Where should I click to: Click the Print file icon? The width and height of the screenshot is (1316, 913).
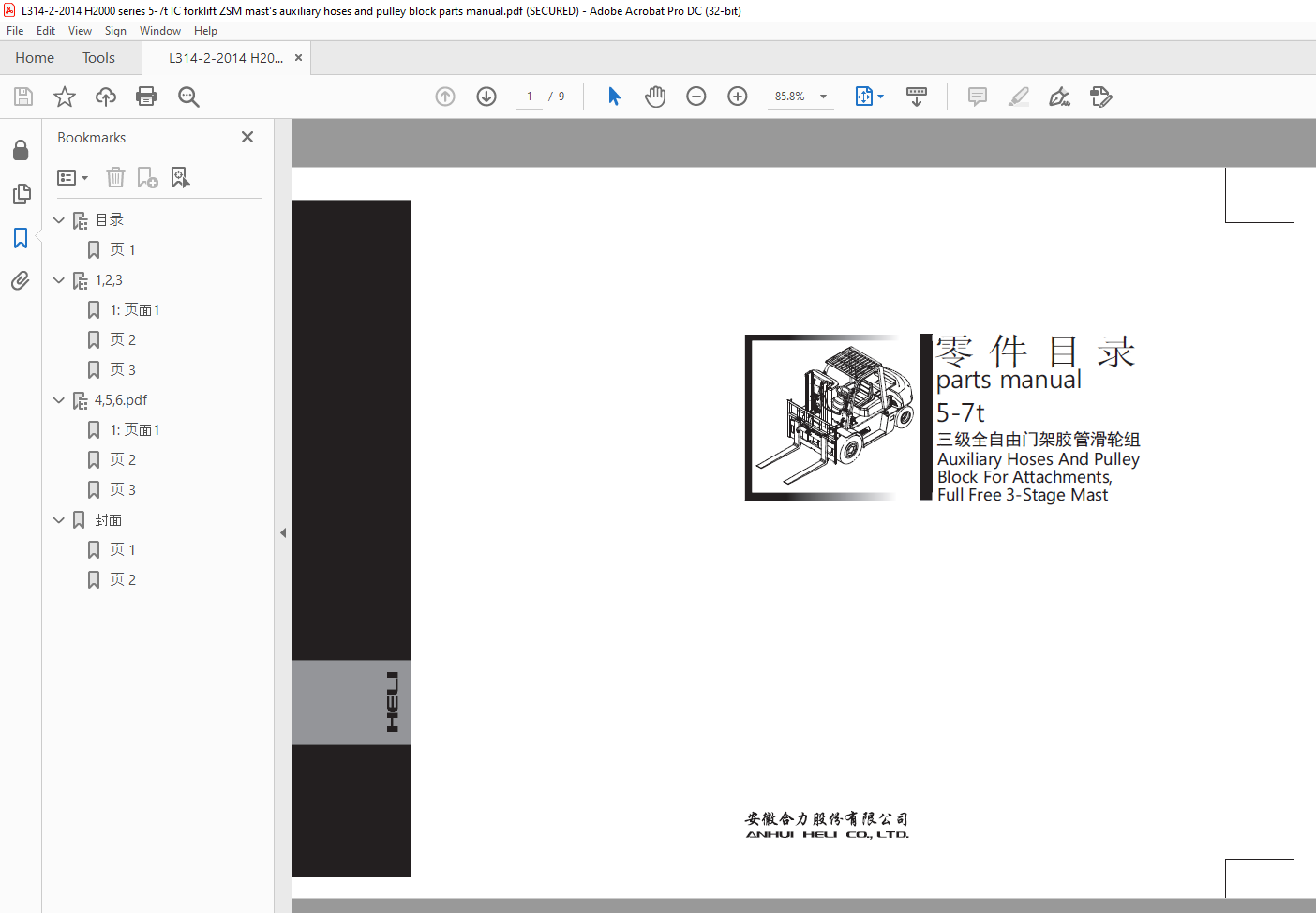[x=146, y=97]
